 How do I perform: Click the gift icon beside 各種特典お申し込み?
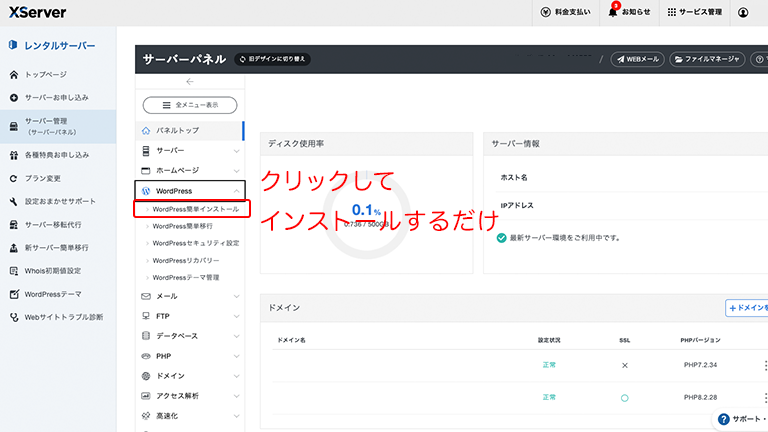point(14,155)
